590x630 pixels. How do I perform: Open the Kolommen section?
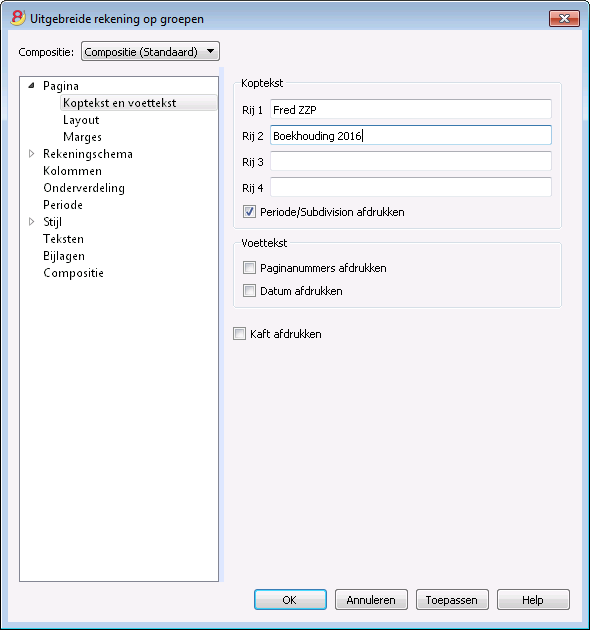72,171
